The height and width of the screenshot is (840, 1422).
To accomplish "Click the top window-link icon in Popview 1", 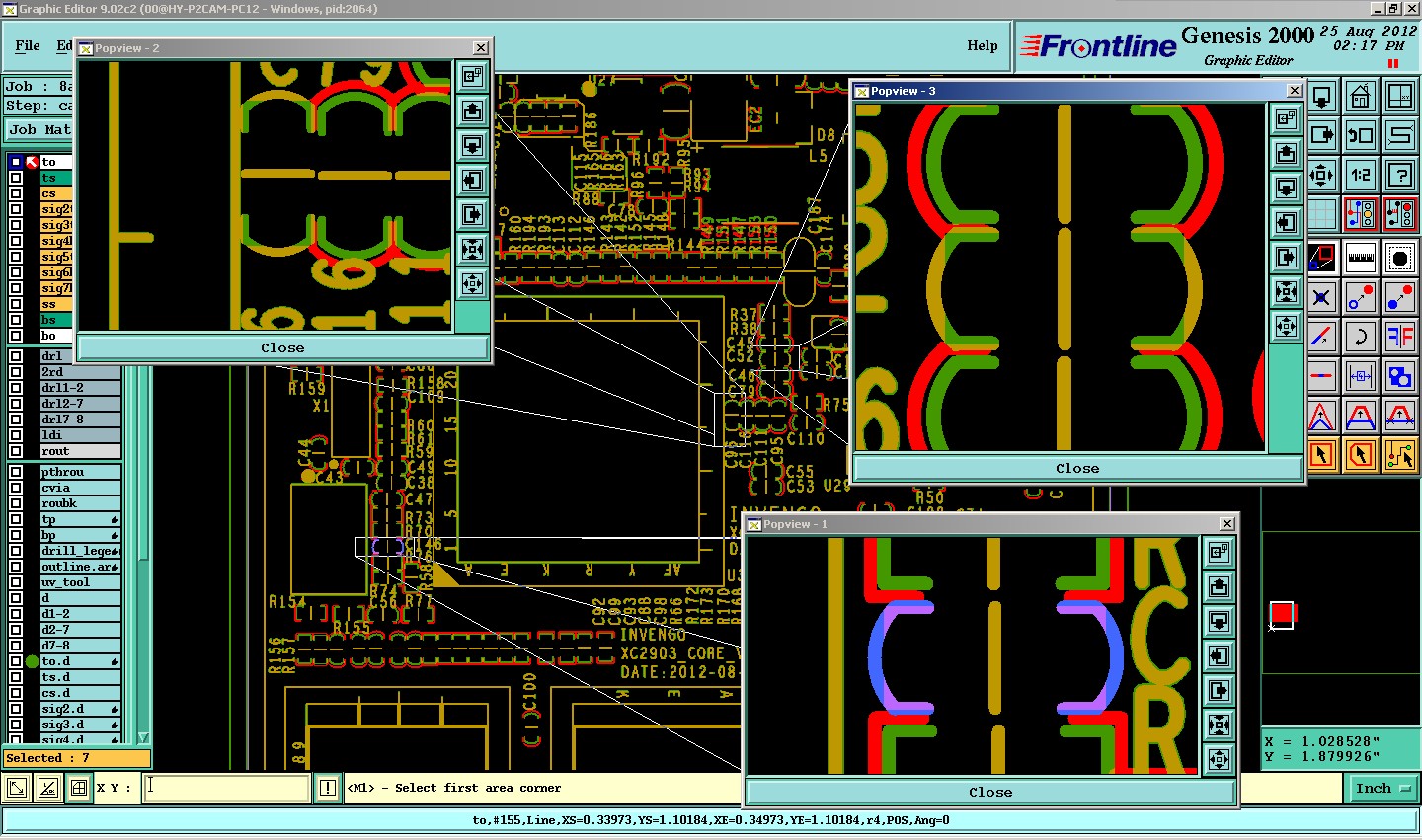I will tap(1220, 552).
